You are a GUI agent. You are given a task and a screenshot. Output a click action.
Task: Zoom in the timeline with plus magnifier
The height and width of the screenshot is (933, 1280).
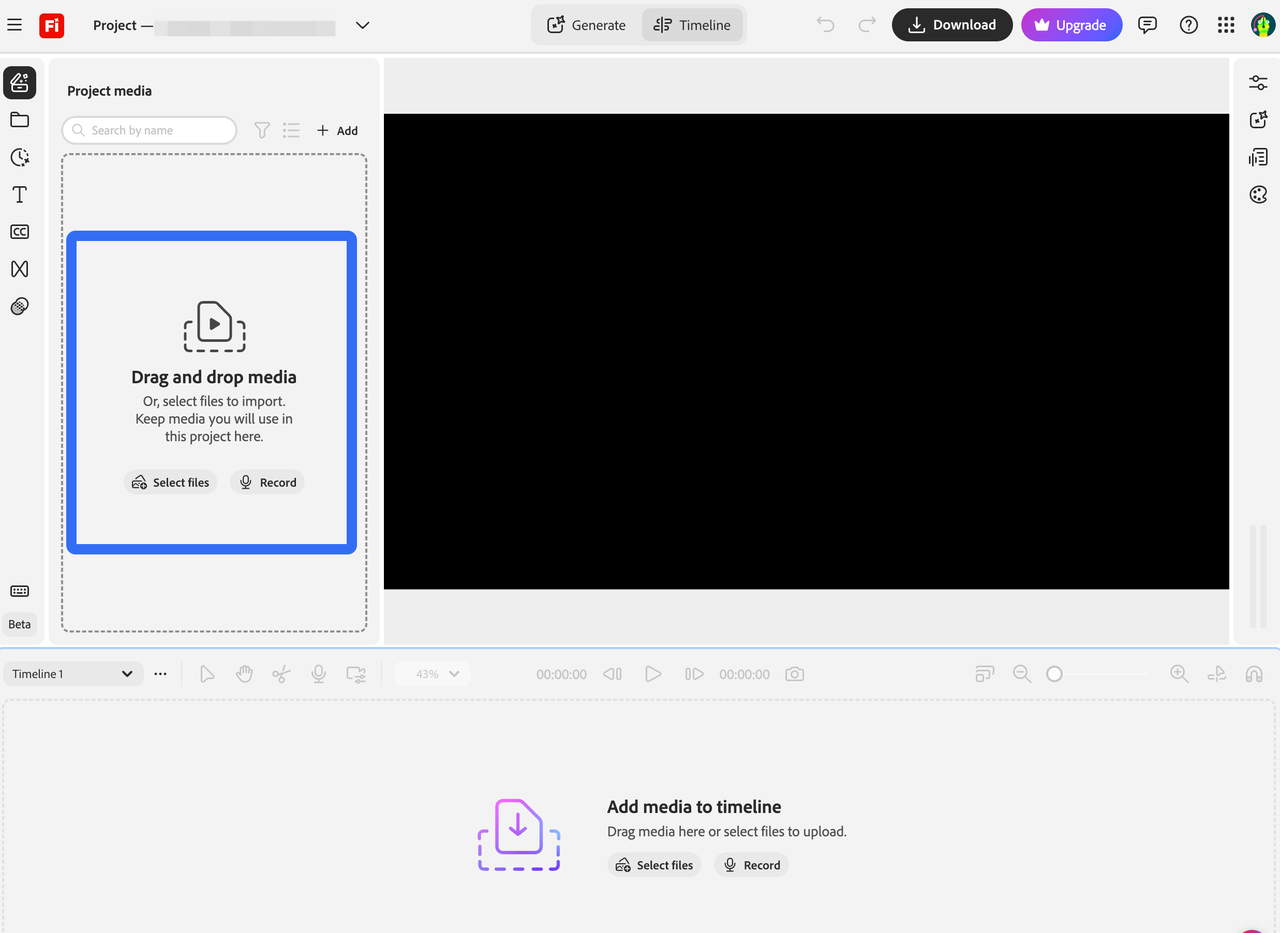[1179, 674]
